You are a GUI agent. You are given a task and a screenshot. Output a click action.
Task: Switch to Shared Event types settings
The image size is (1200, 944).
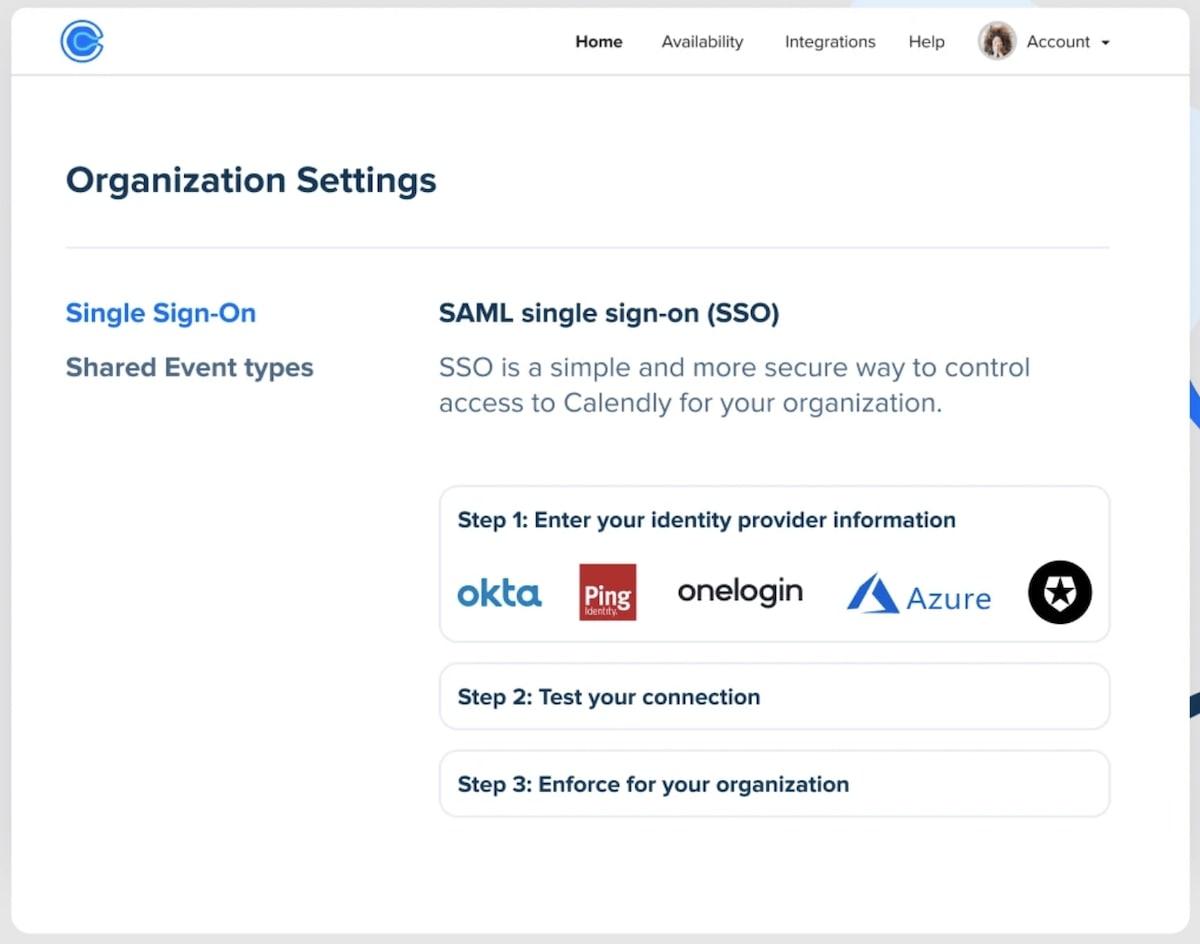(x=190, y=368)
